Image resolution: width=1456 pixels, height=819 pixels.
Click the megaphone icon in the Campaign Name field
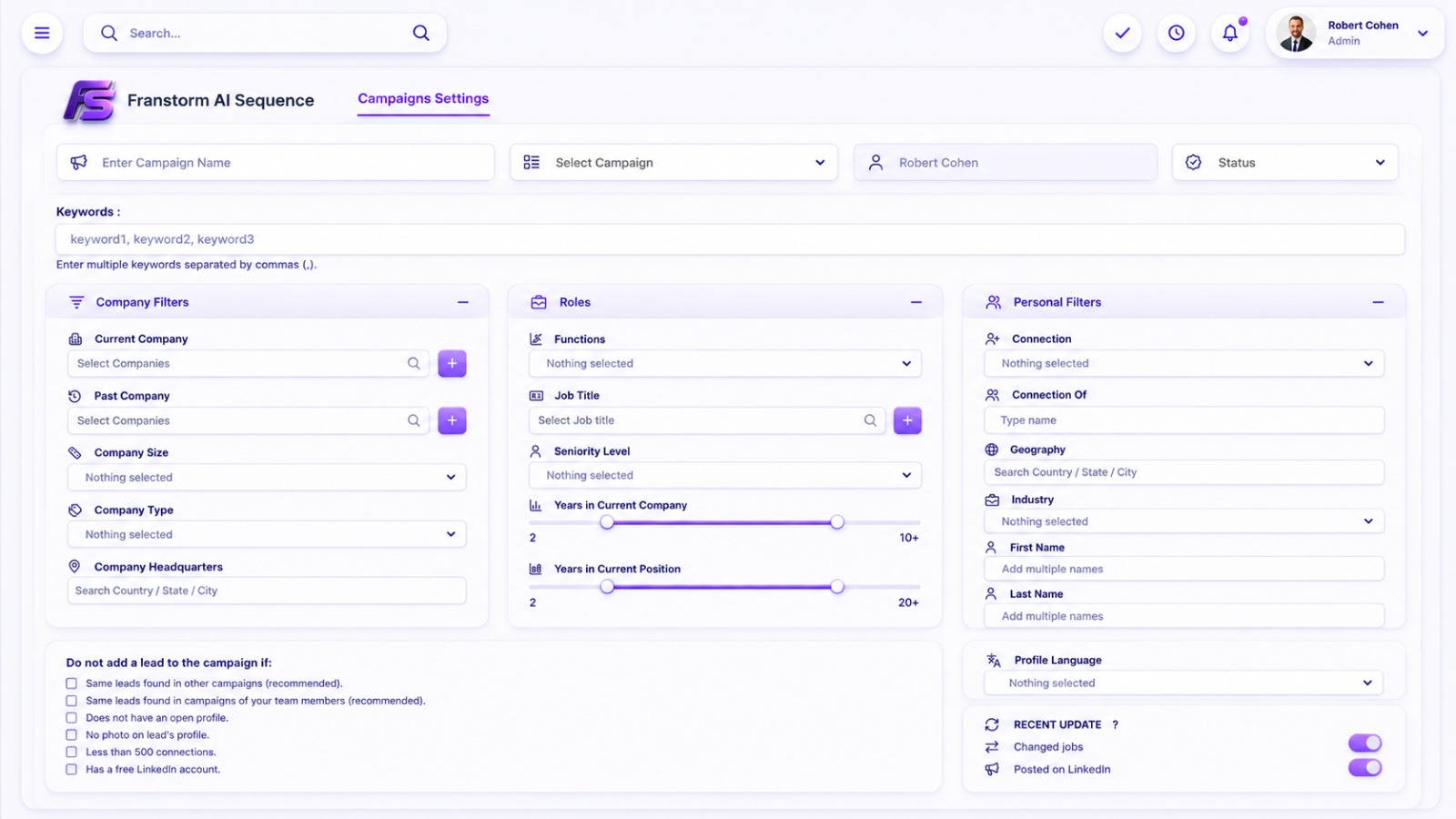[x=79, y=162]
